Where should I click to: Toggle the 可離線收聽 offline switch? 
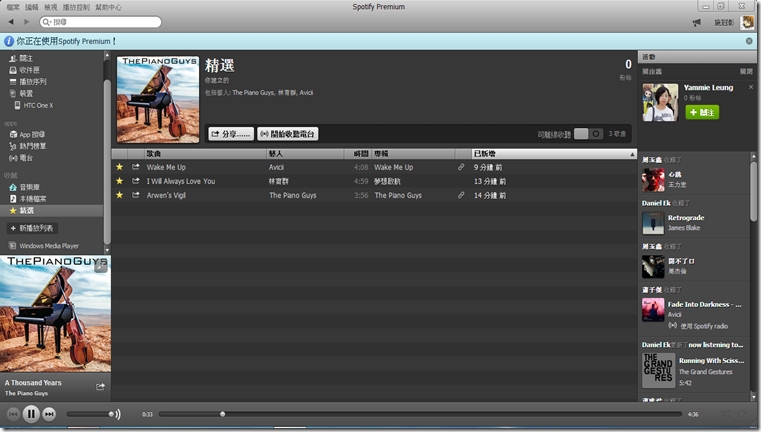[588, 134]
